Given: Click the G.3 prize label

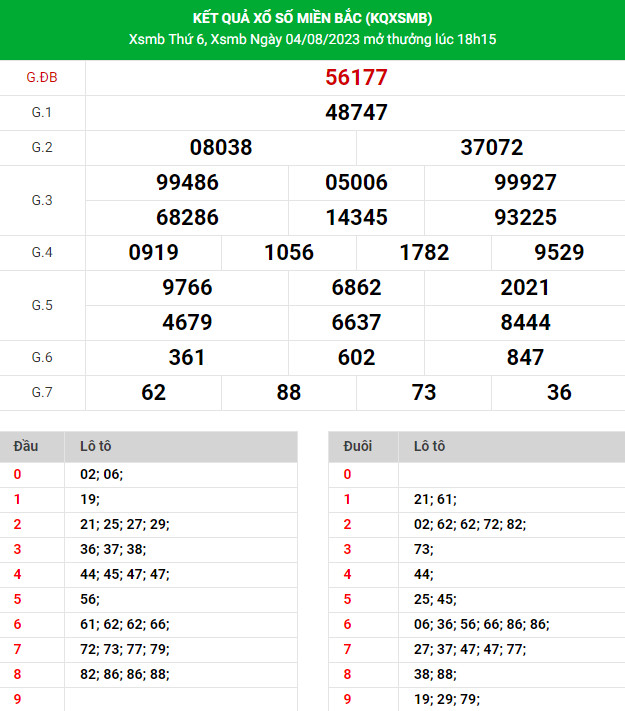Looking at the screenshot, I should point(42,200).
